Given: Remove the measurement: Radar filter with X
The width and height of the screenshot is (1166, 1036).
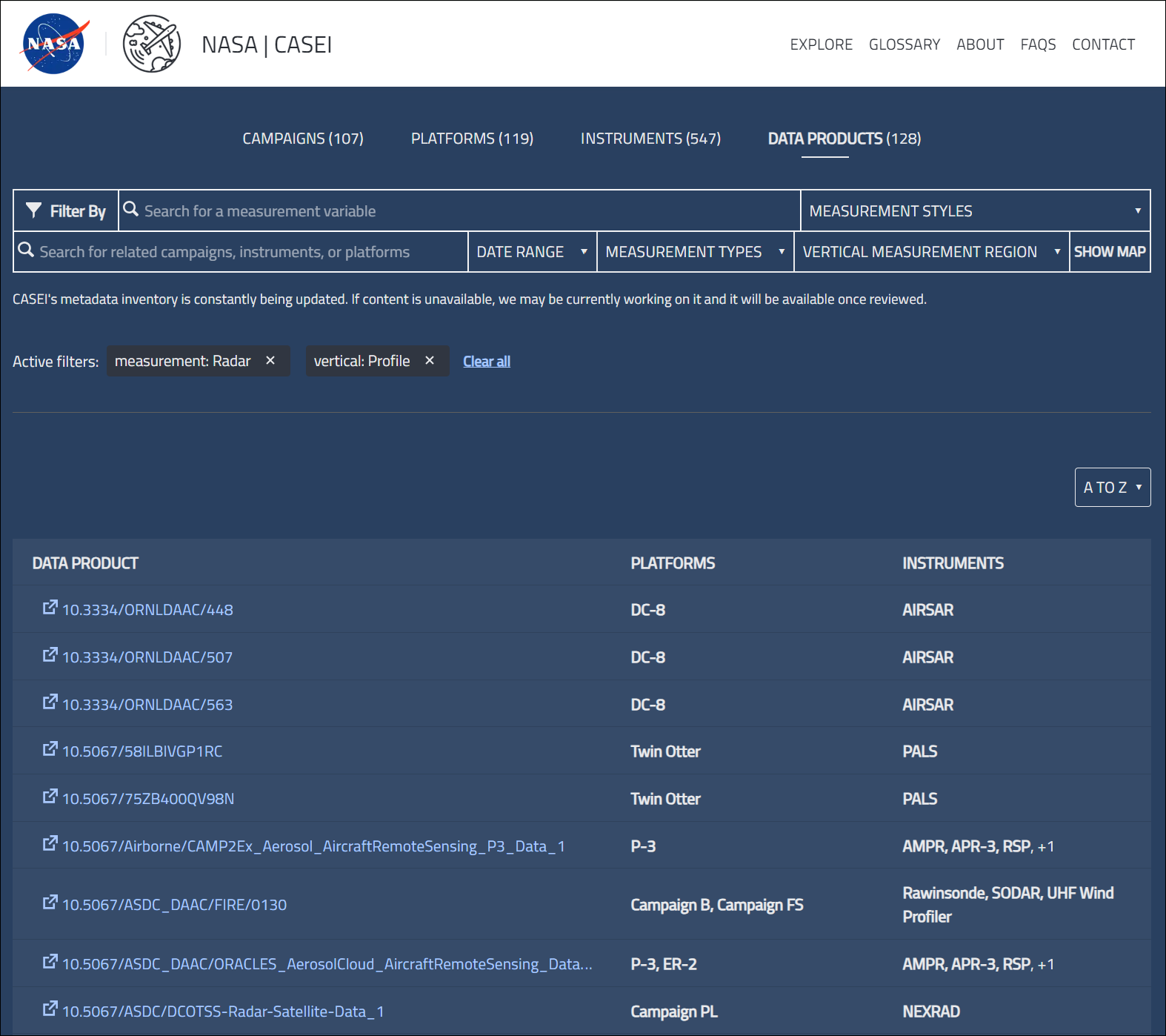Looking at the screenshot, I should tap(270, 360).
